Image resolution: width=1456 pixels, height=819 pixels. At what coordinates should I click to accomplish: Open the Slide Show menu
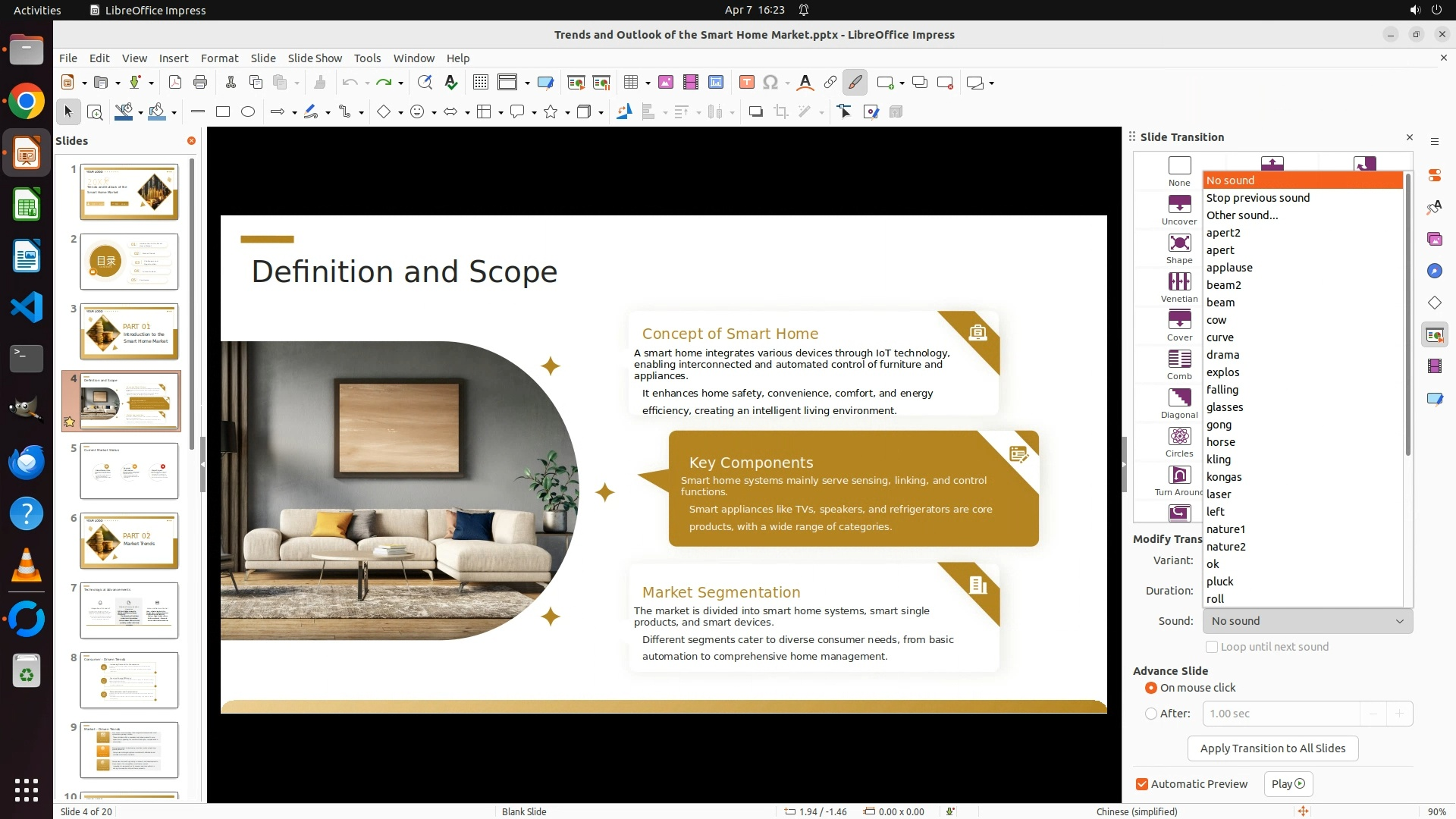(315, 58)
